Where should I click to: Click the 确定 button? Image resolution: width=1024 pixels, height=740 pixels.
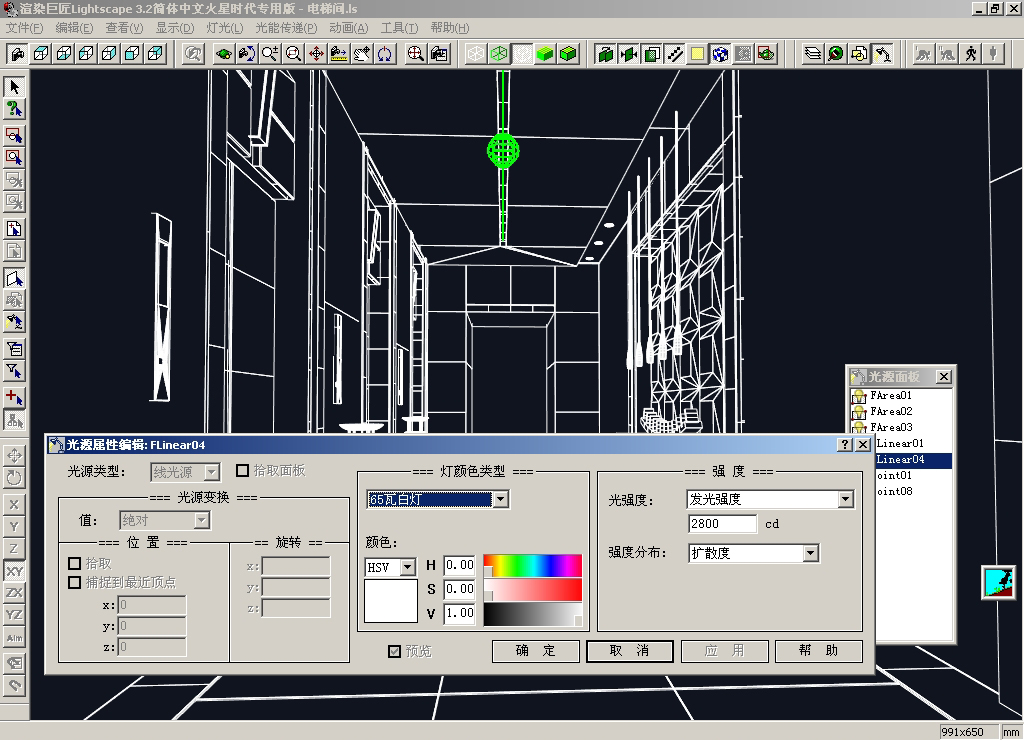[535, 651]
